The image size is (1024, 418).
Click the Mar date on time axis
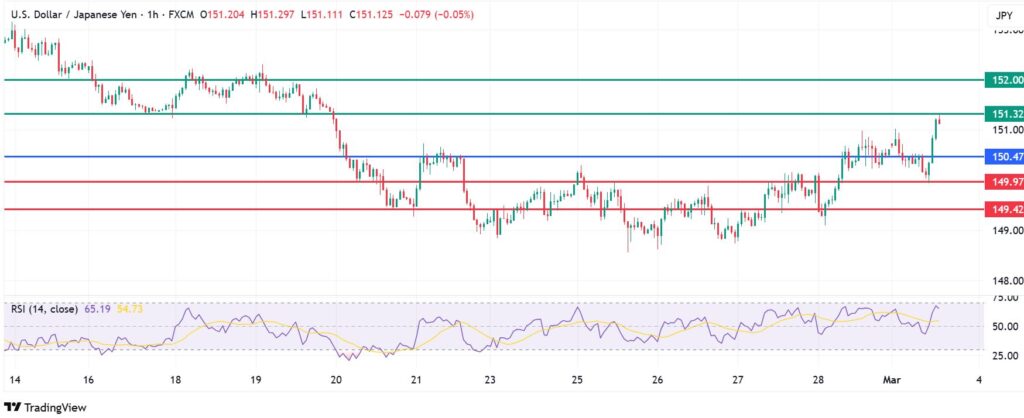tap(896, 380)
